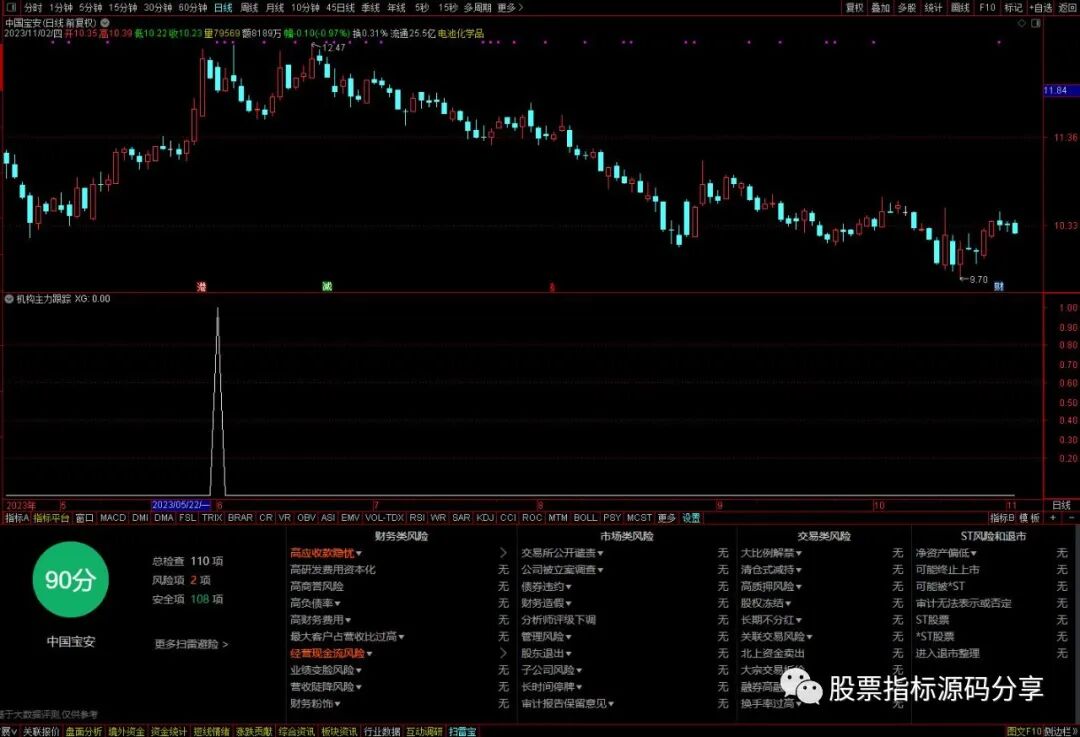Image resolution: width=1080 pixels, height=737 pixels.
Task: Click the panel layout icon before 分时
Action: (x=11, y=8)
